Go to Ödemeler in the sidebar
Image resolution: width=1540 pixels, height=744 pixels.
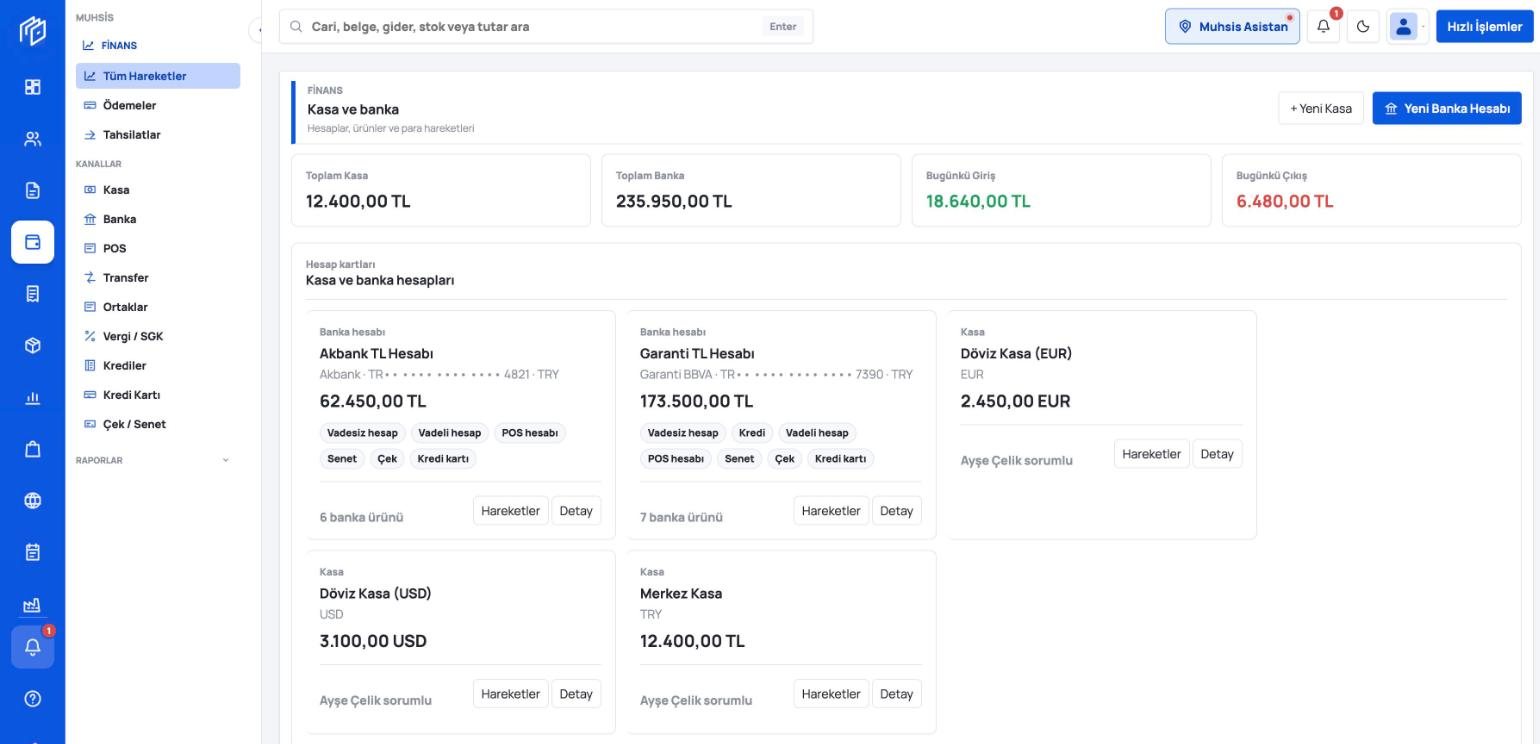point(158,105)
